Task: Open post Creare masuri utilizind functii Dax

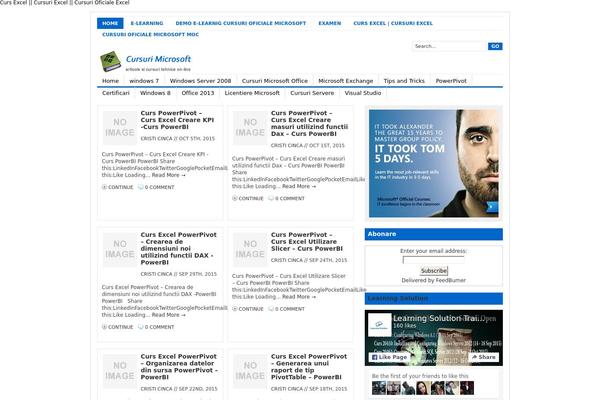Action: tap(309, 123)
